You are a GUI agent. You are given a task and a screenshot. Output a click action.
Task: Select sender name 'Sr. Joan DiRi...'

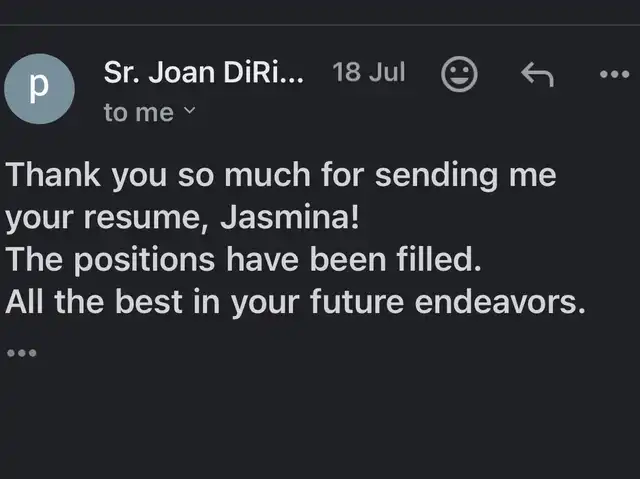[203, 72]
